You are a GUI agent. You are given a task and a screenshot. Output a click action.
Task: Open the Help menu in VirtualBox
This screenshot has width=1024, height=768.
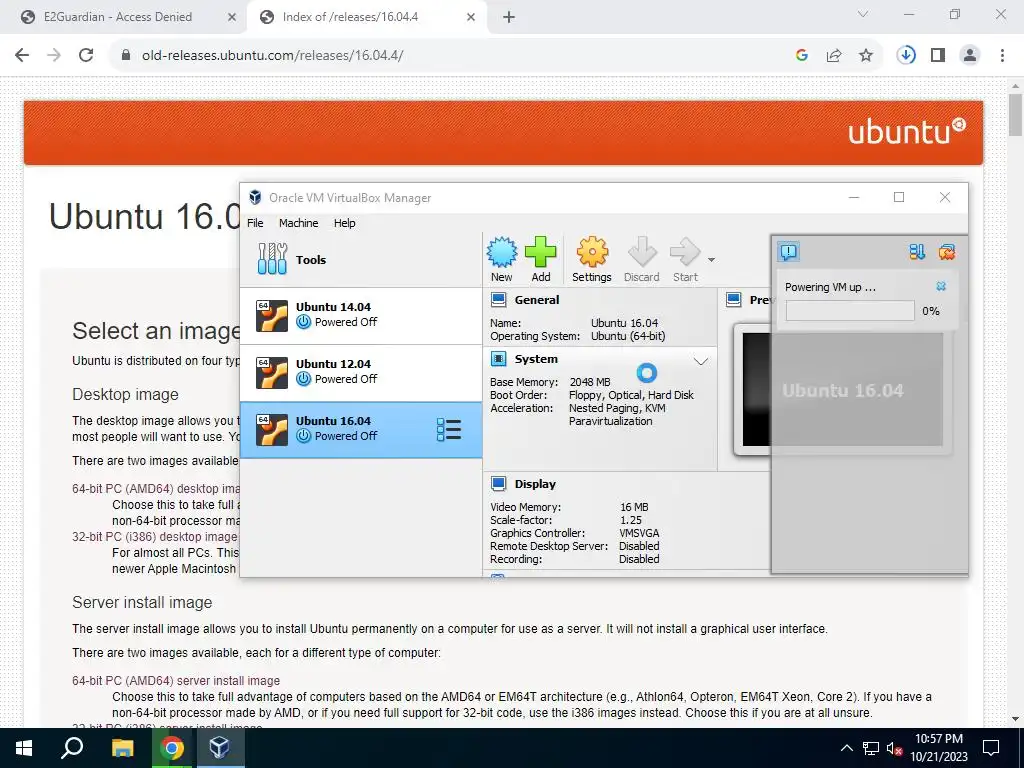(344, 223)
